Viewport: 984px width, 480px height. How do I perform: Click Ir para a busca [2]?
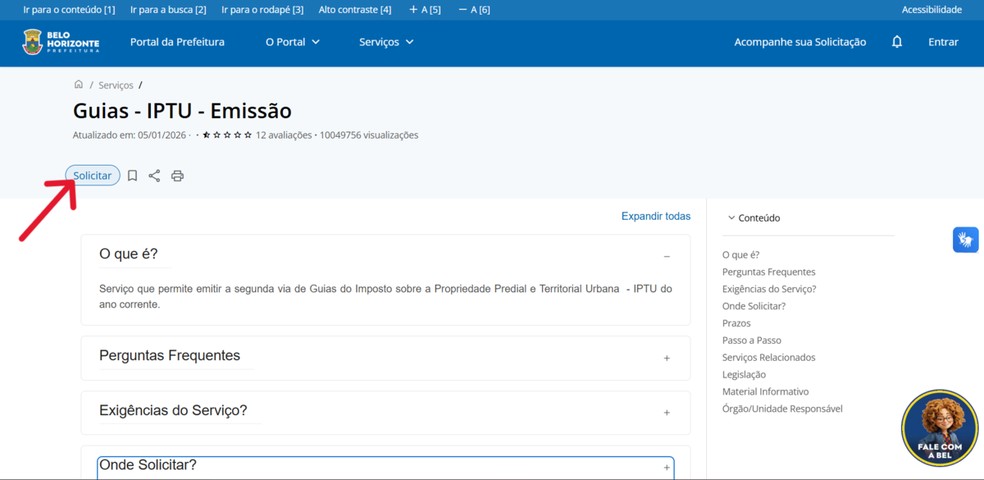point(168,9)
